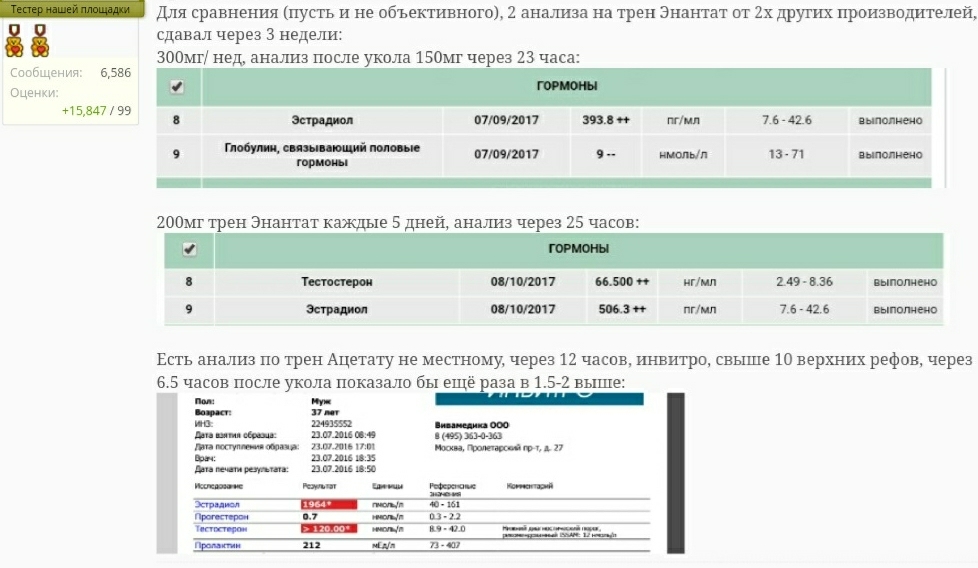Screen dimensions: 978x568
Task: Click the 'Вивамедика ООО' text in report
Action: tap(472, 425)
